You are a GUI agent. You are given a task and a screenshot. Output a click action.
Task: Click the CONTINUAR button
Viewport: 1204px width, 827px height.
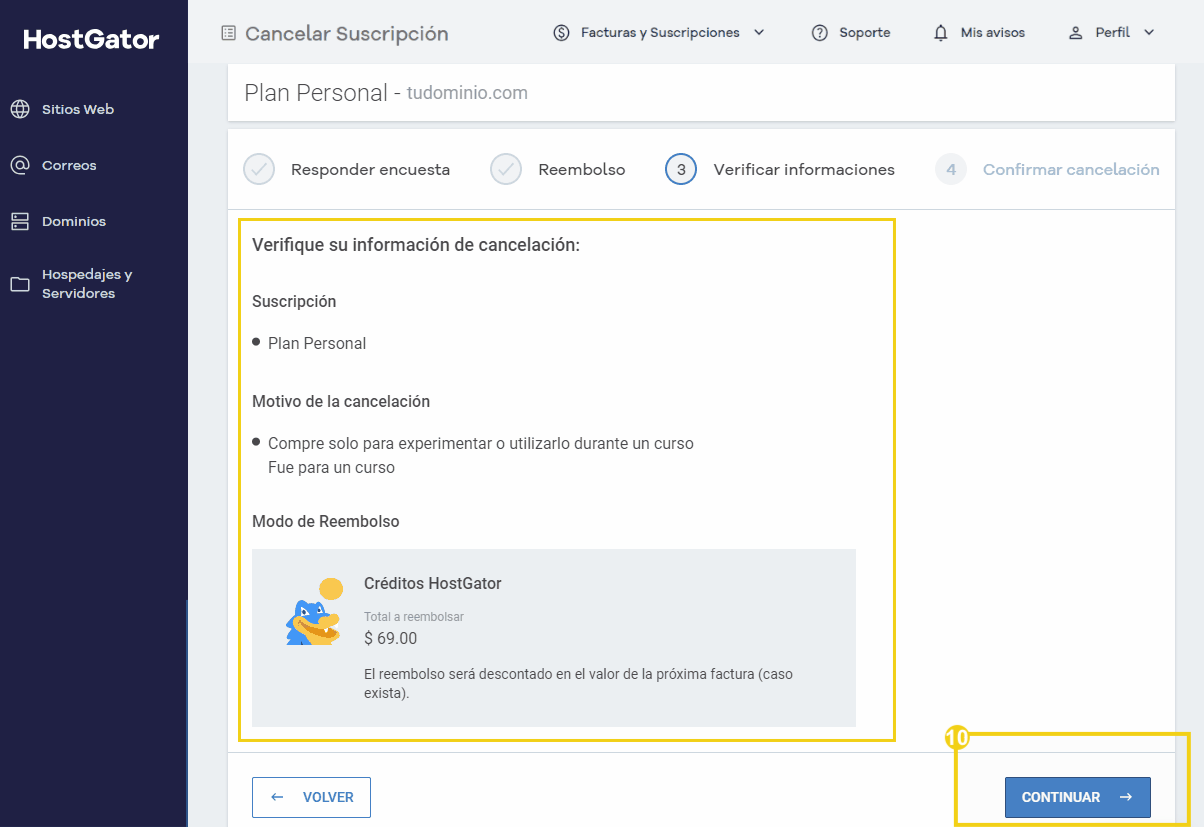click(x=1078, y=797)
